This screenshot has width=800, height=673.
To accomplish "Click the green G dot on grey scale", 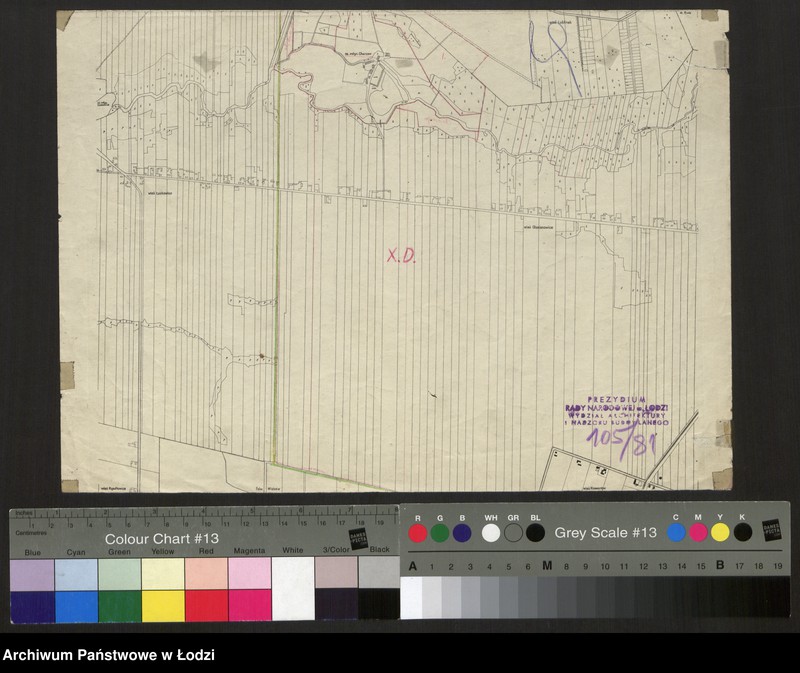I will pos(440,533).
